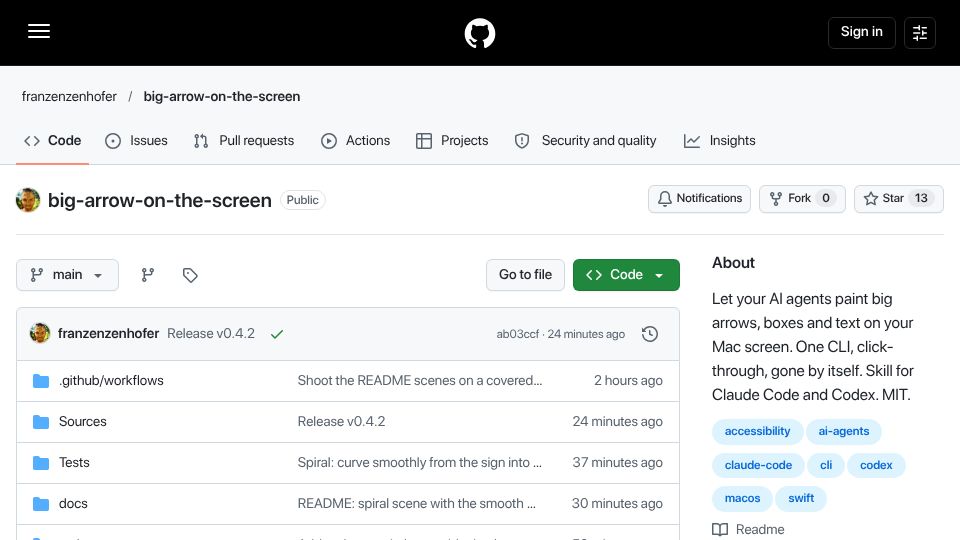Select the ai-agents topic tag
Viewport: 960px width, 540px height.
(844, 432)
